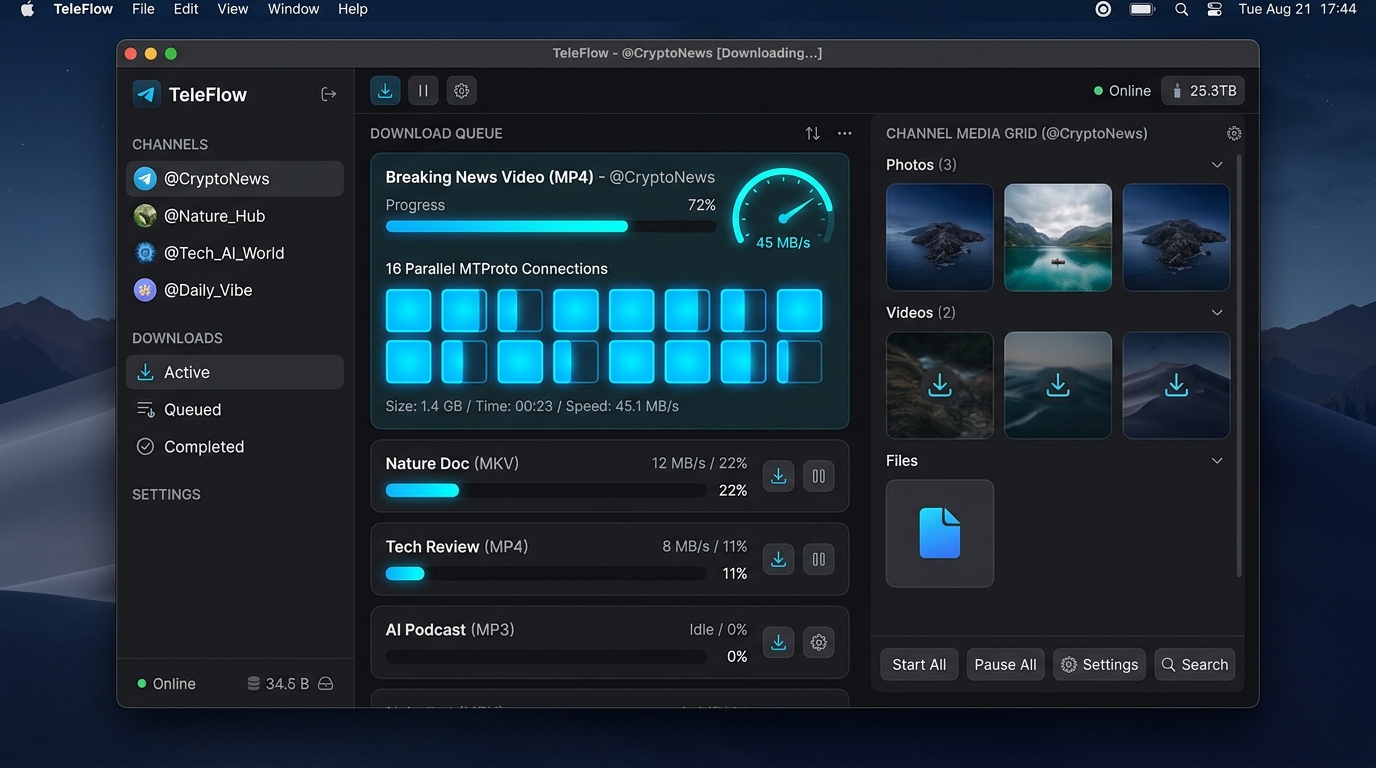Select the @Nature_Hub channel
The width and height of the screenshot is (1376, 768).
(x=235, y=216)
